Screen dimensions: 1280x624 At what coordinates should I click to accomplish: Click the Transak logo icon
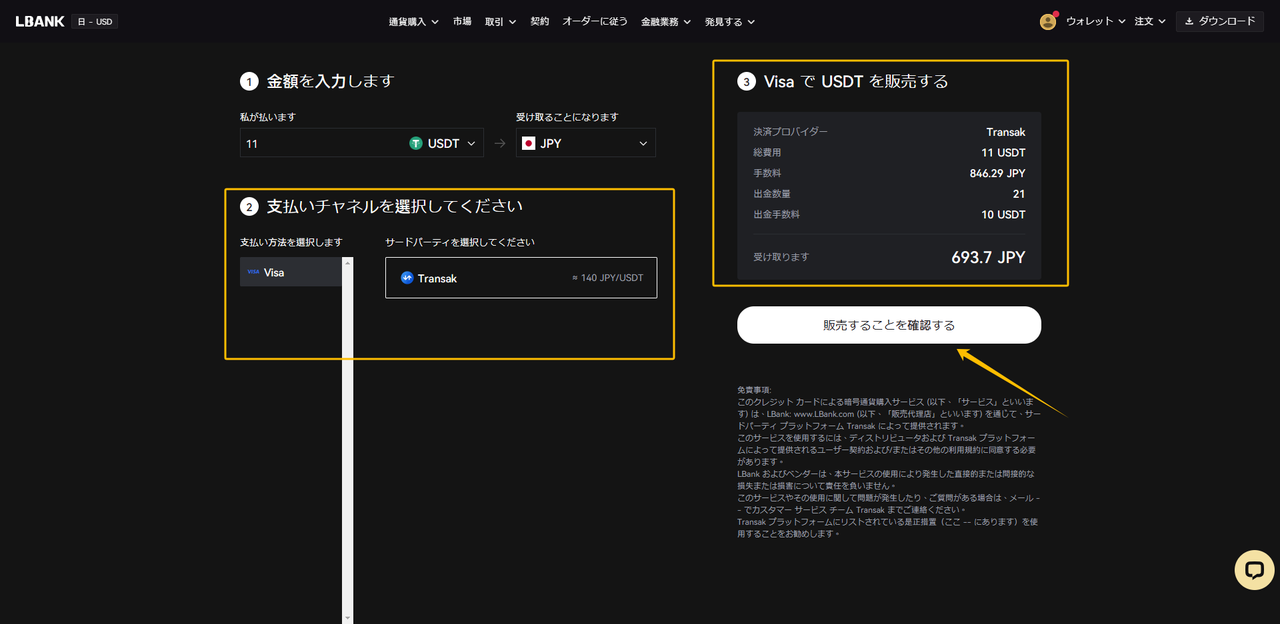[407, 278]
